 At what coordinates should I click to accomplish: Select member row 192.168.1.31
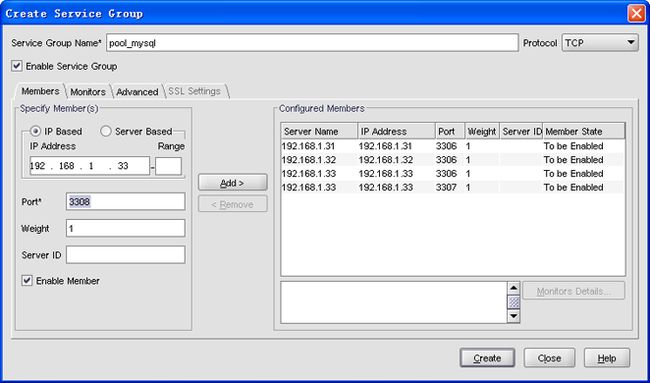click(x=452, y=146)
